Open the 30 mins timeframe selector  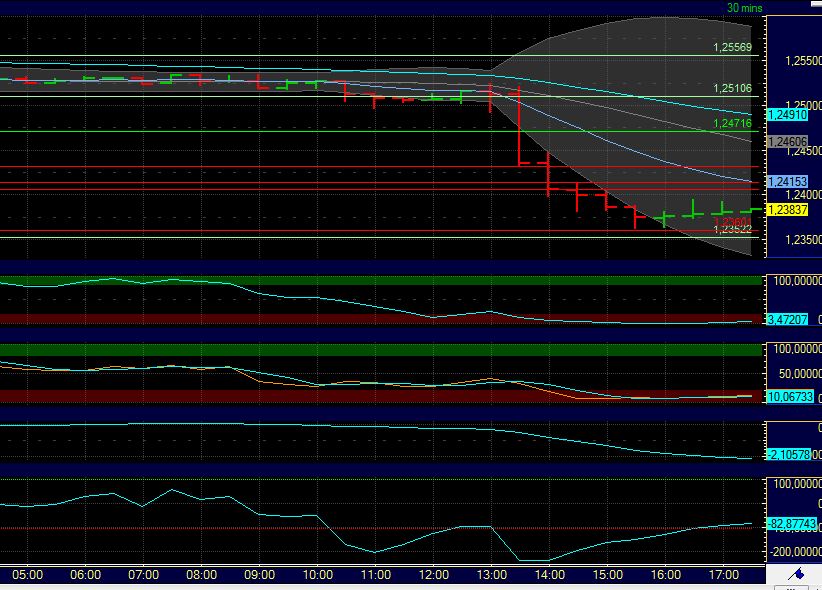click(x=745, y=7)
